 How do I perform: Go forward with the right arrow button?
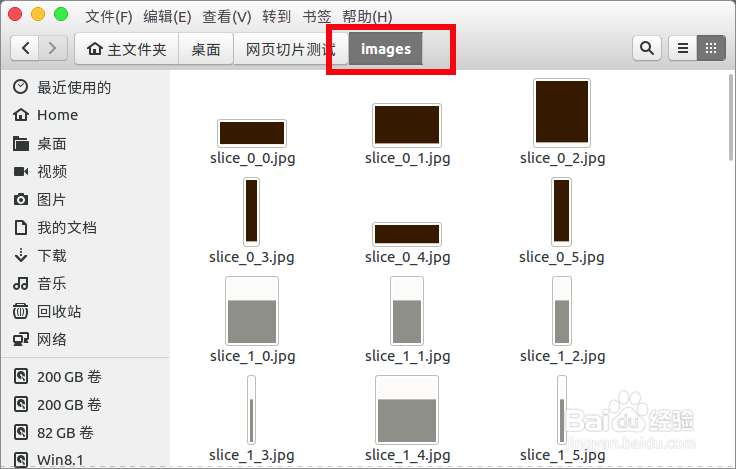[x=53, y=48]
